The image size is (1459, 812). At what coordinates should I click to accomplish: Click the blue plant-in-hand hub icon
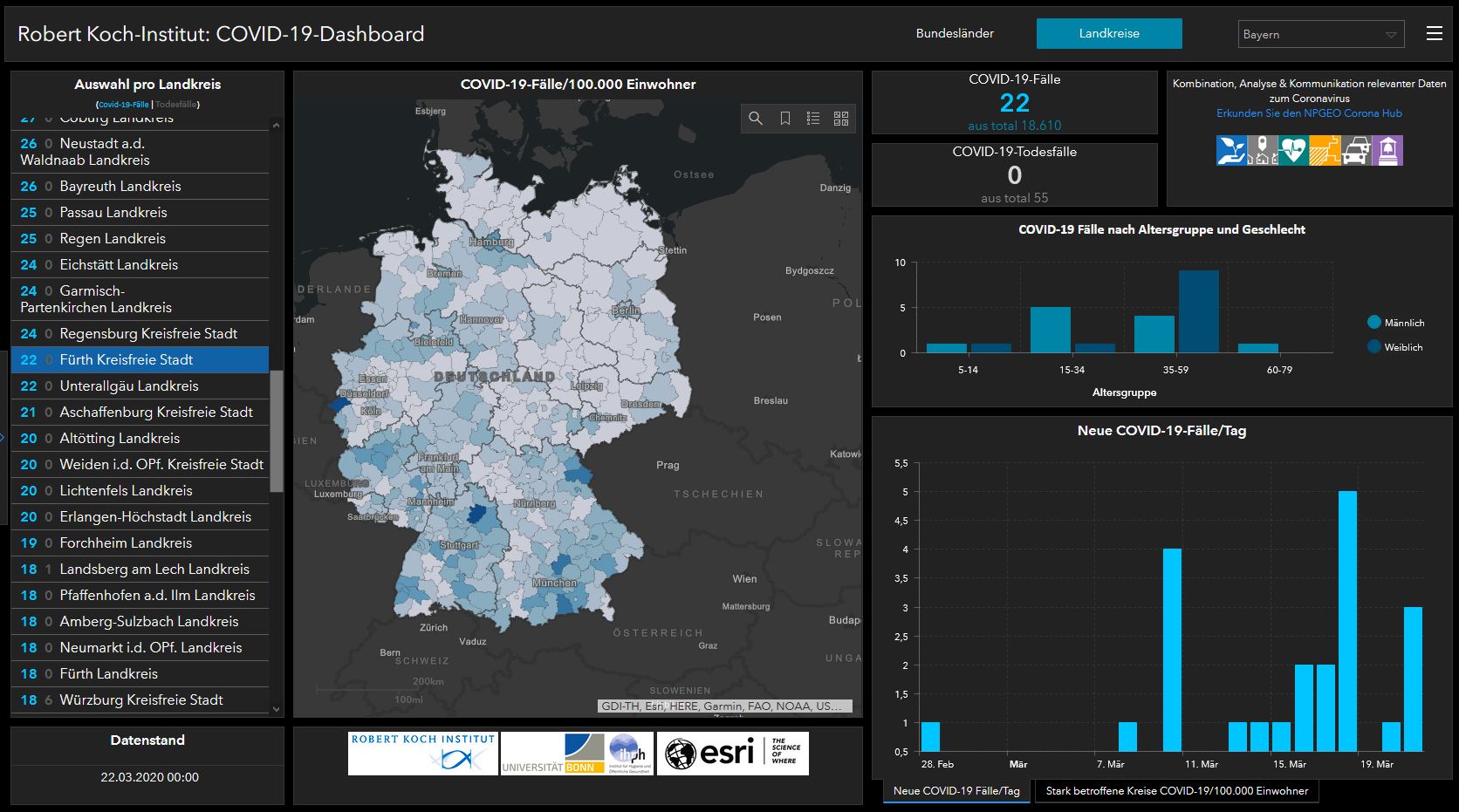(x=1231, y=150)
